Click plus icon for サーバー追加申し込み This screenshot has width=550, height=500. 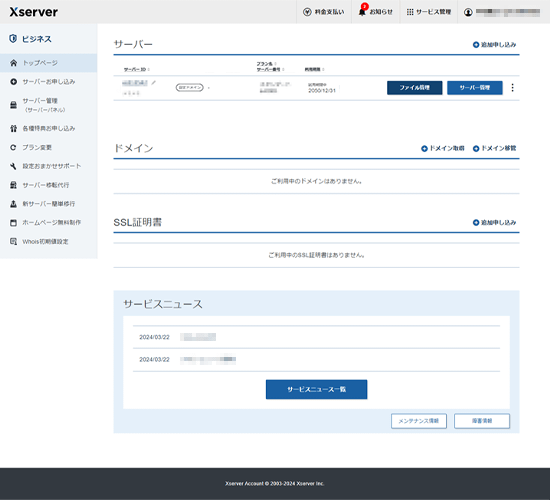(x=476, y=45)
